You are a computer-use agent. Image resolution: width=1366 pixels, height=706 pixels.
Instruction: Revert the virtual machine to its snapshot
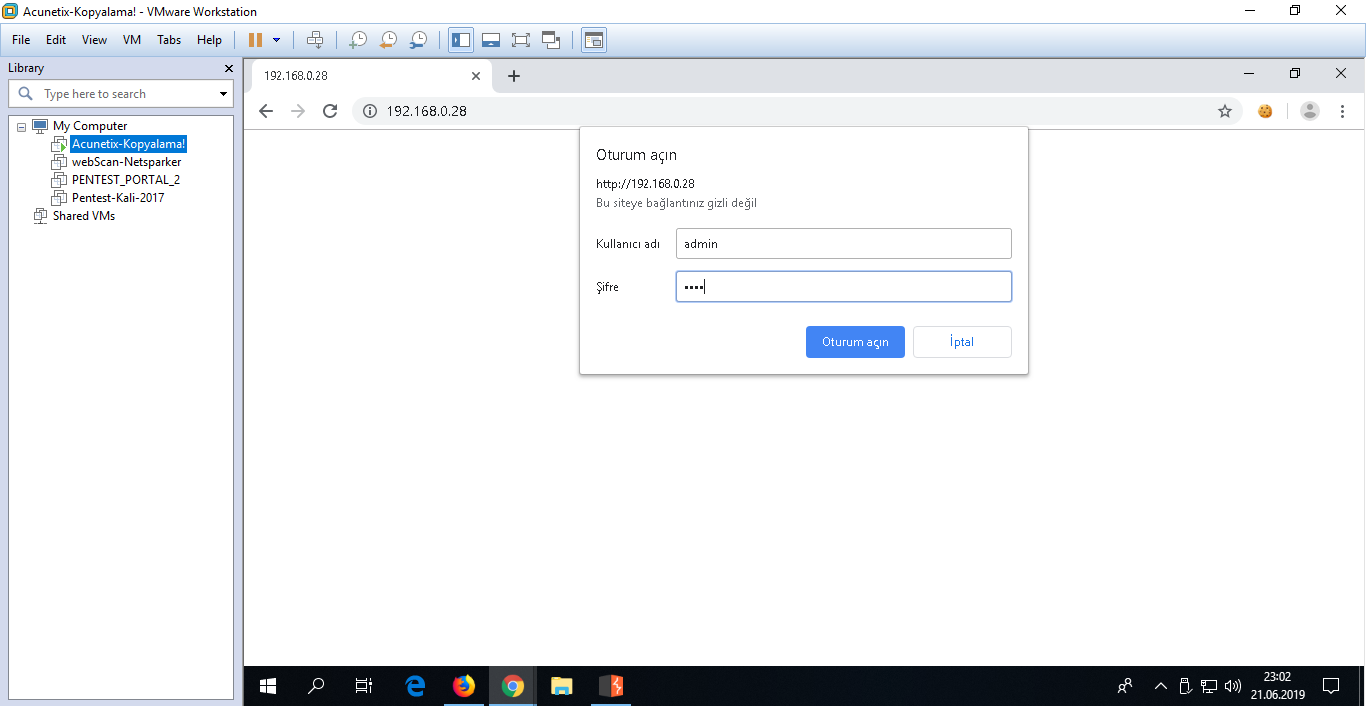[x=388, y=40]
